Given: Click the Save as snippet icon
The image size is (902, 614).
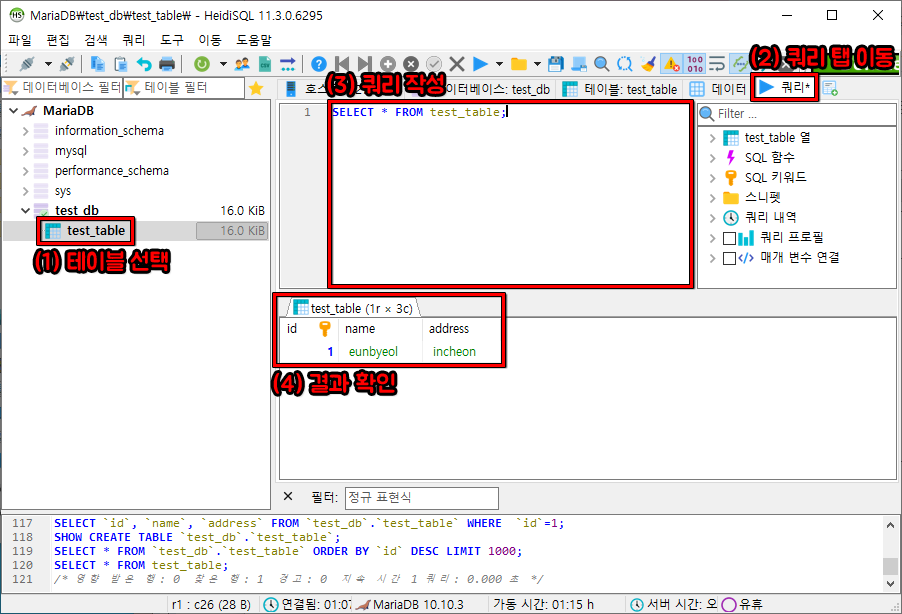Looking at the screenshot, I should pos(579,64).
